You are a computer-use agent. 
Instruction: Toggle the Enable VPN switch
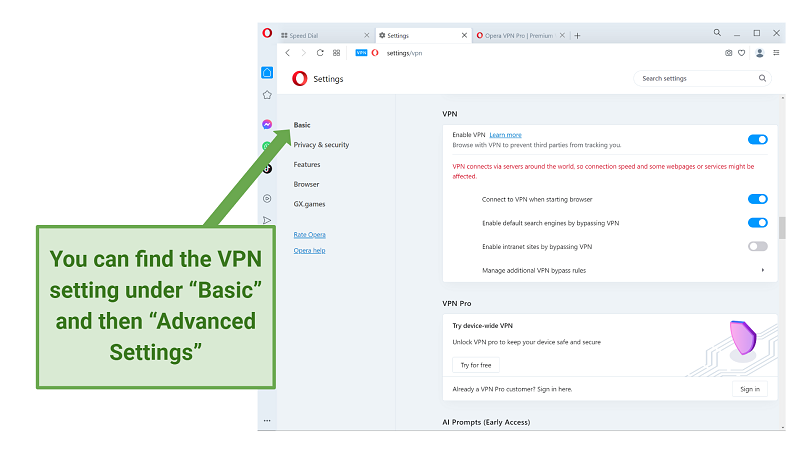[x=758, y=139]
